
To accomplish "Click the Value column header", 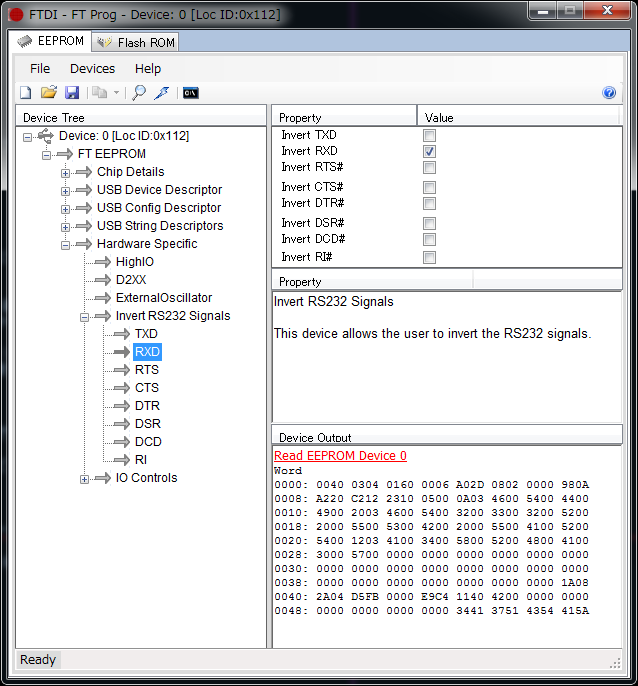I will (519, 116).
